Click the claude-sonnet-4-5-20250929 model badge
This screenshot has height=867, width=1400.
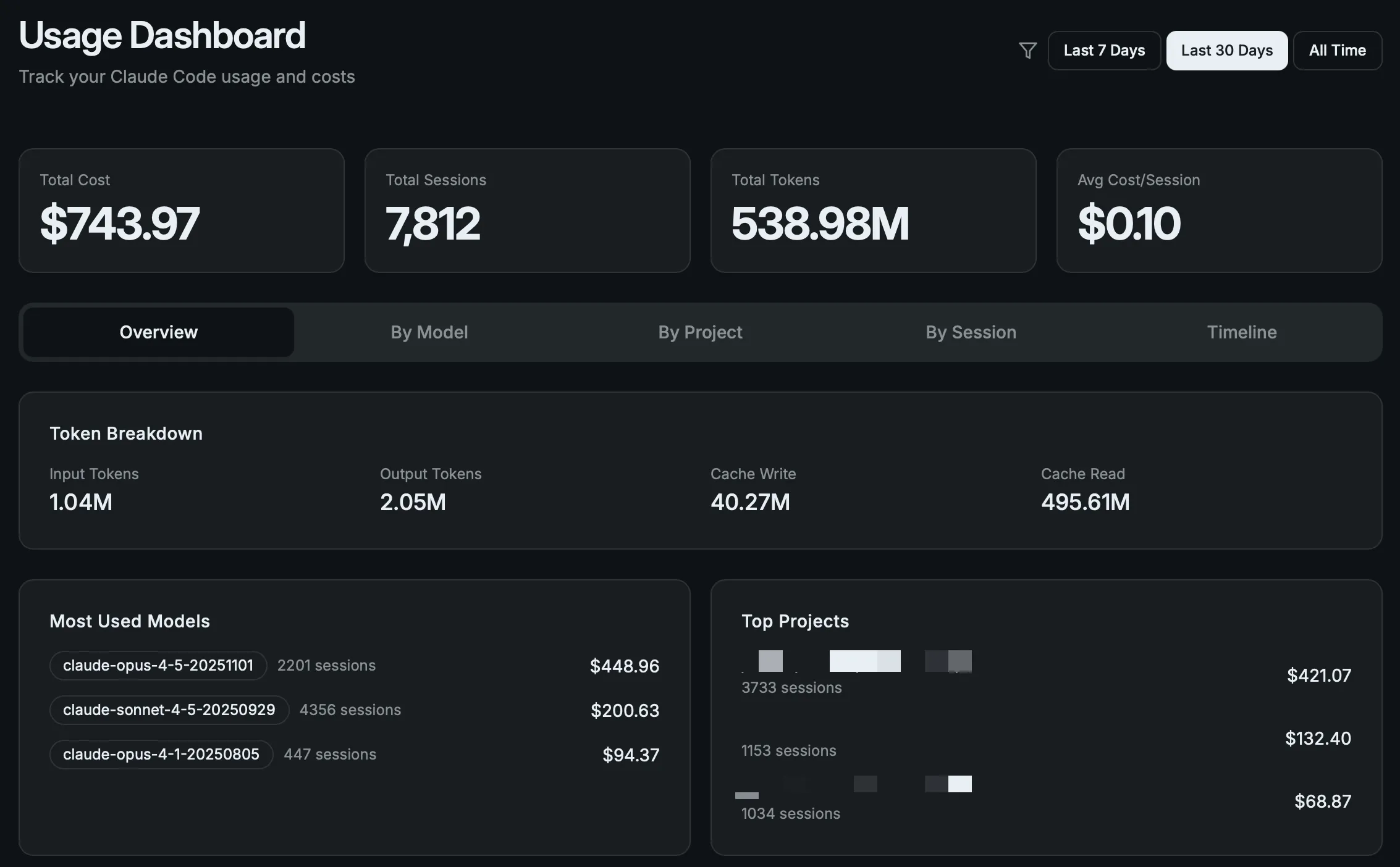click(x=169, y=710)
